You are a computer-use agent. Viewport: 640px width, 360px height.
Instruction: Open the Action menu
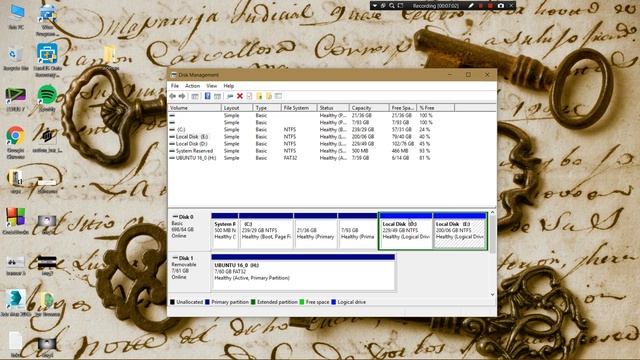click(192, 86)
